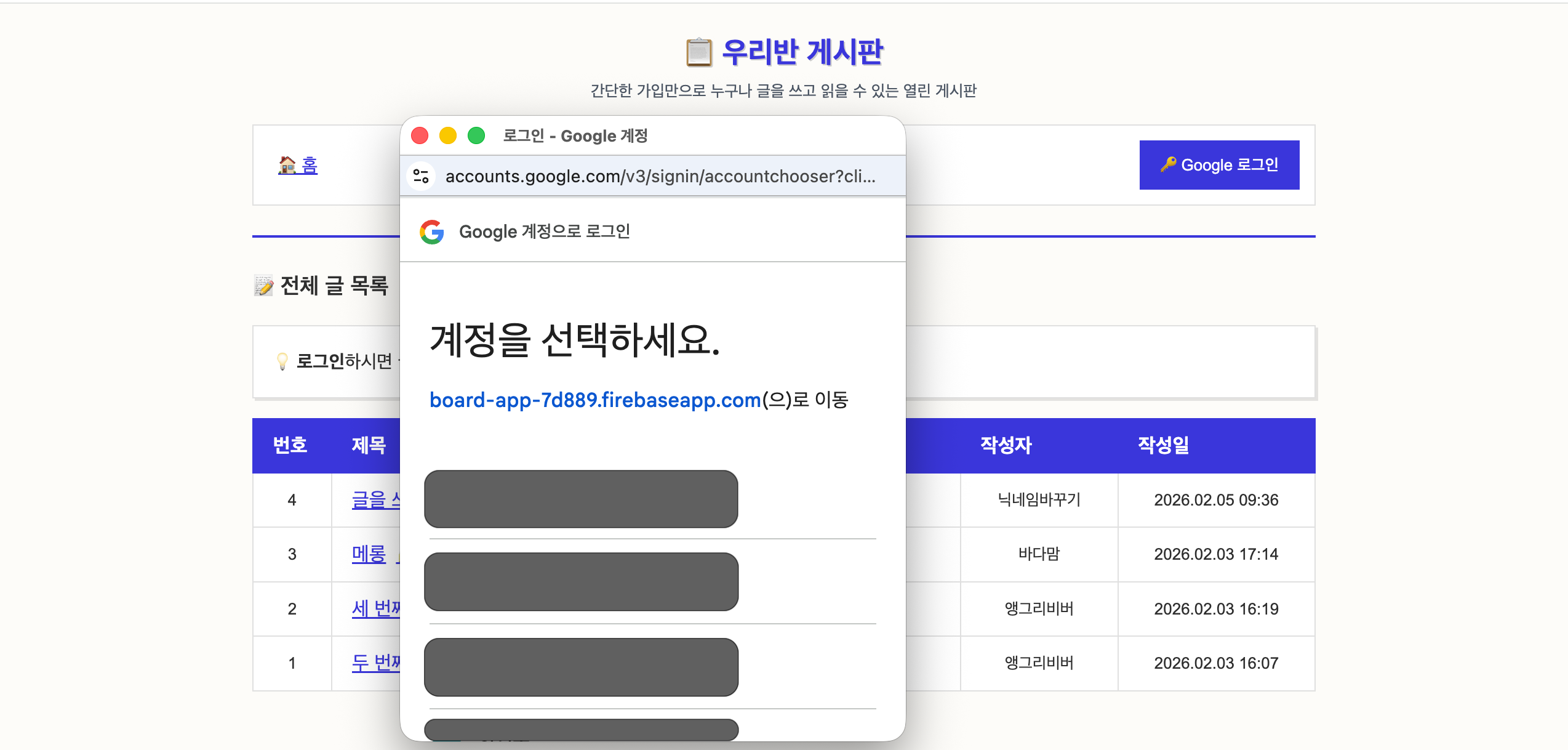1568x750 pixels.
Task: Maximize the Google login popup with green button
Action: tap(476, 135)
